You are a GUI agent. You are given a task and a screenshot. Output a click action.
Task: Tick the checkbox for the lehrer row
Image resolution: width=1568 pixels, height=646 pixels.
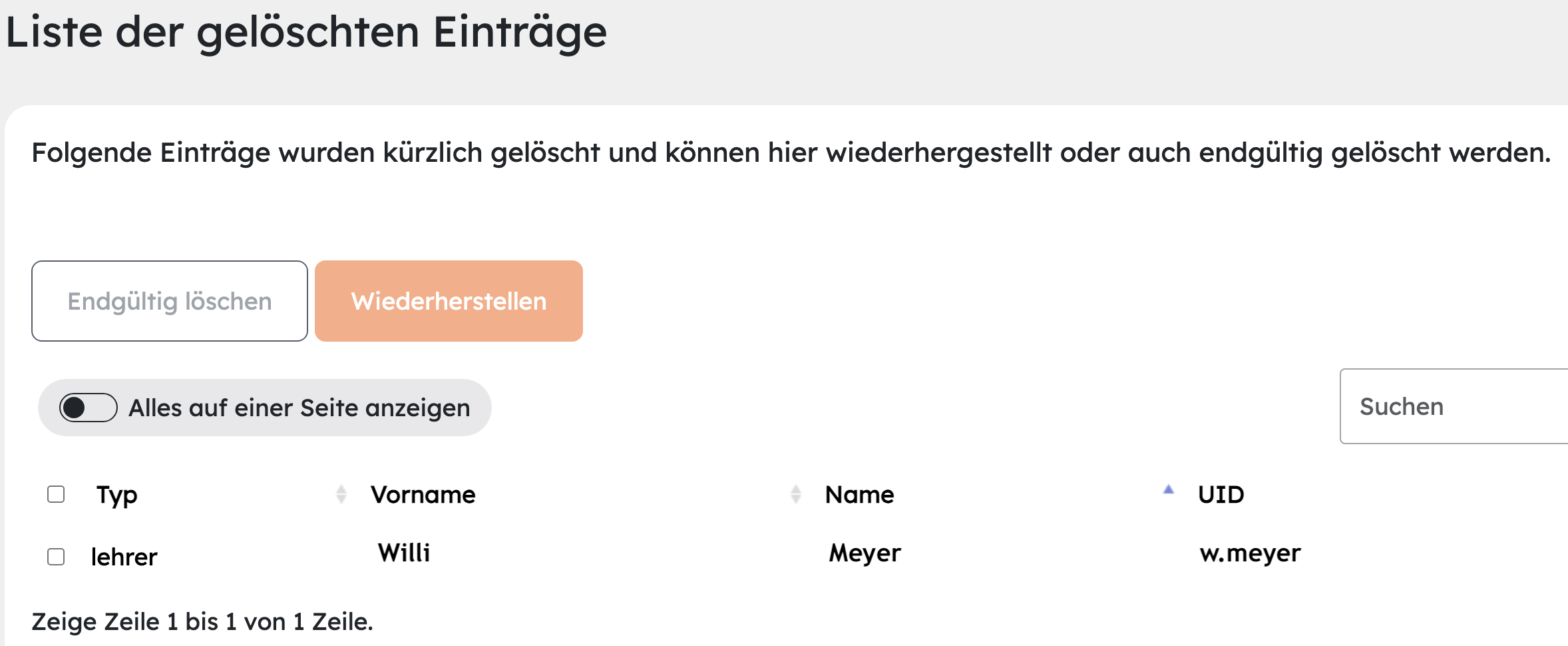(x=56, y=557)
